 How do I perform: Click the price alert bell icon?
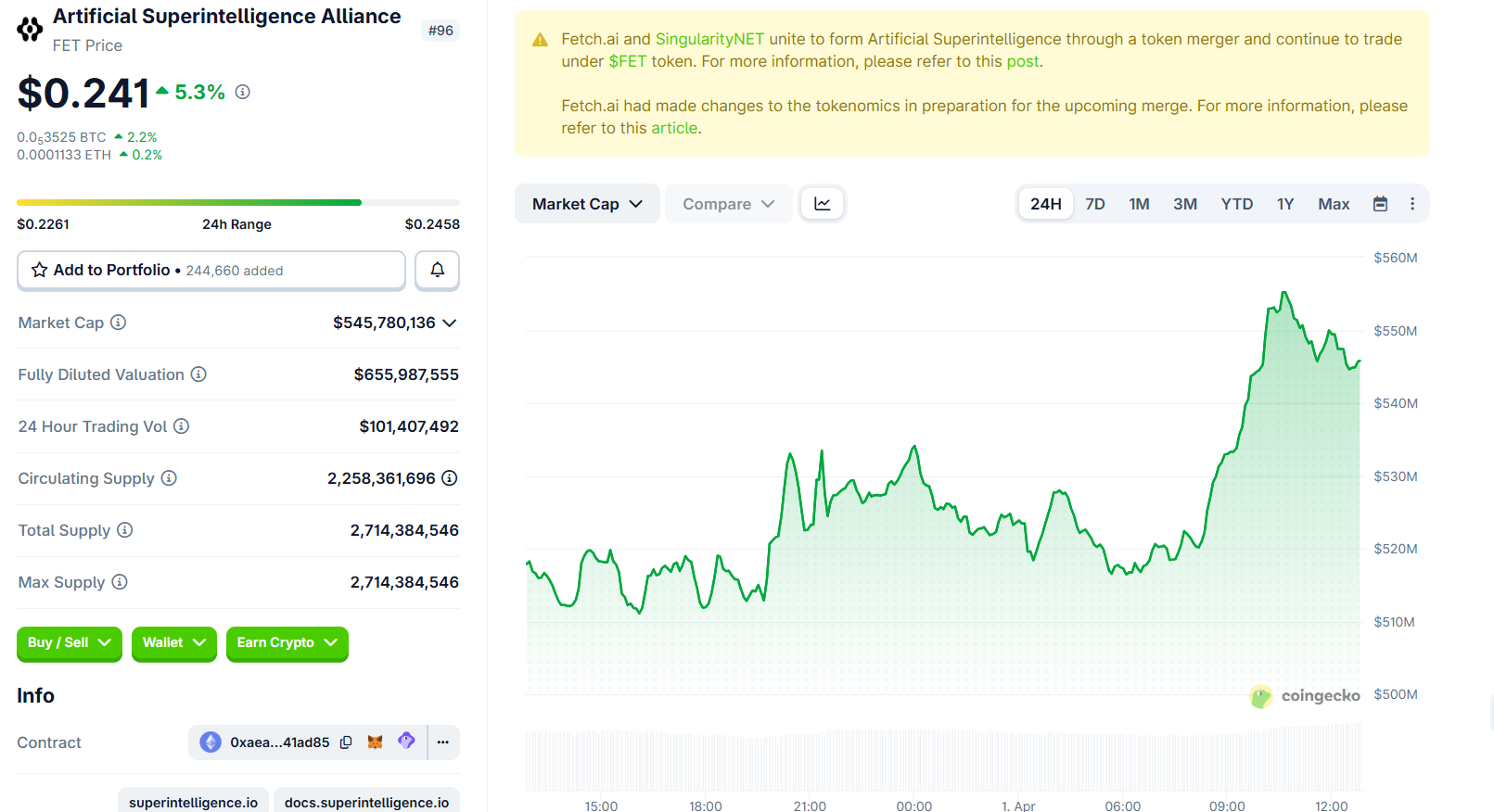(x=437, y=270)
